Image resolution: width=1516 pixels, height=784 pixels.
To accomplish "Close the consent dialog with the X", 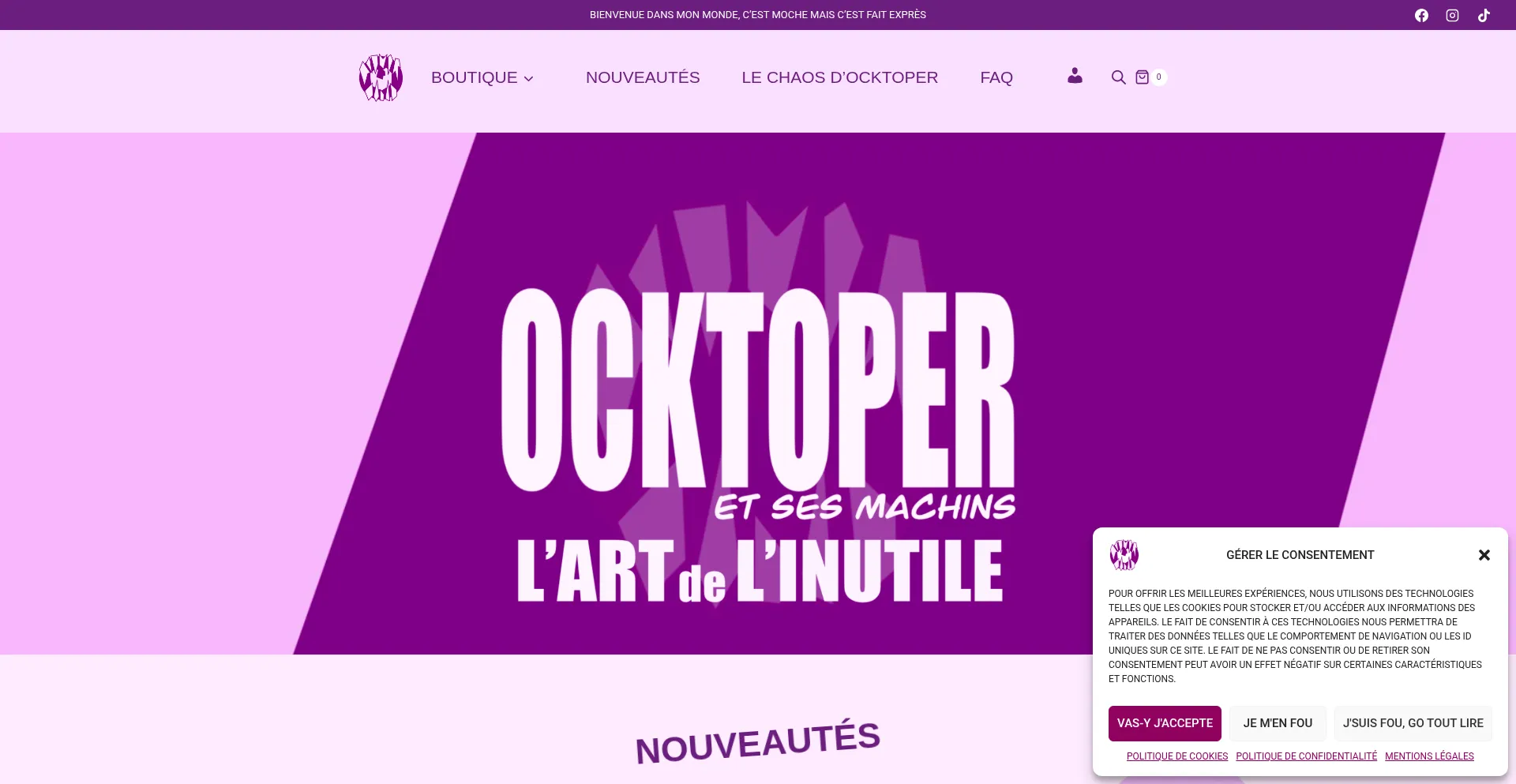I will coord(1484,555).
